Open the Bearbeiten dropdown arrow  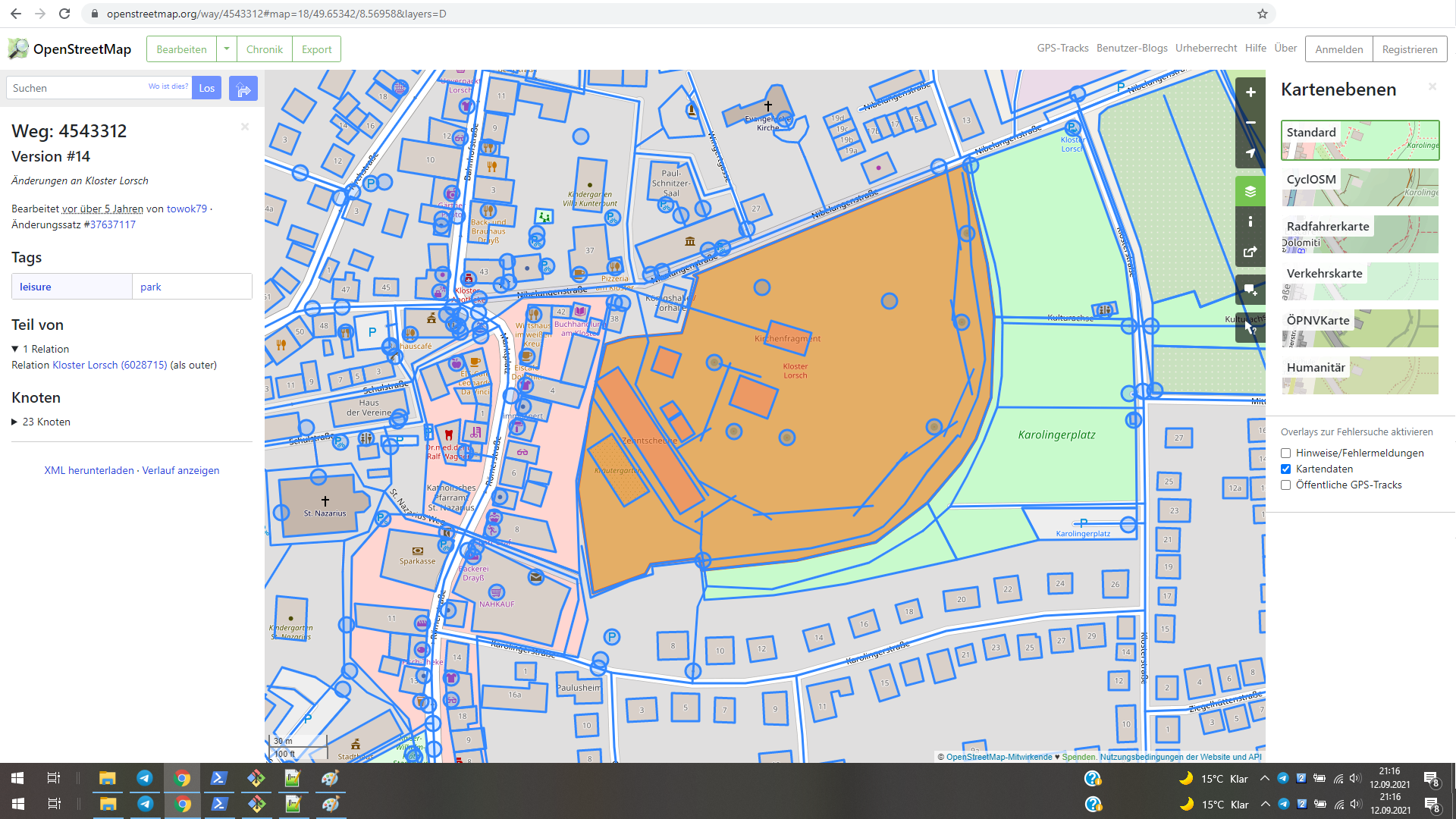(226, 49)
